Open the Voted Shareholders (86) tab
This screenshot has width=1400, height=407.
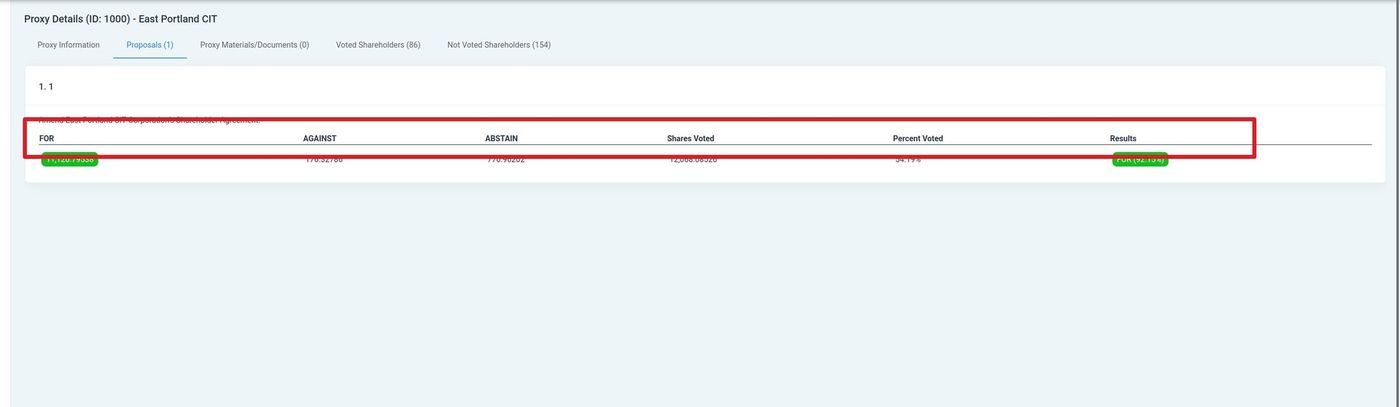pyautogui.click(x=377, y=45)
